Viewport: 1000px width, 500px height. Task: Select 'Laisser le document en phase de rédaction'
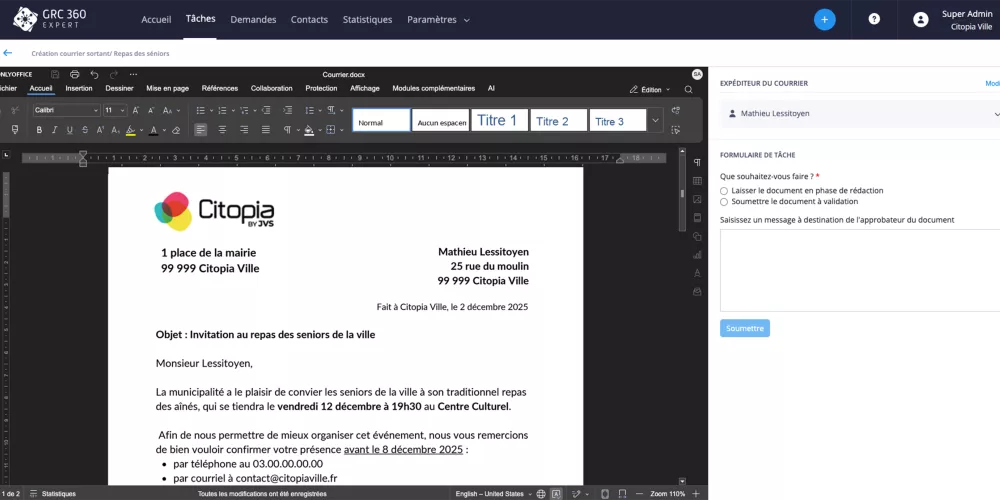pos(724,190)
